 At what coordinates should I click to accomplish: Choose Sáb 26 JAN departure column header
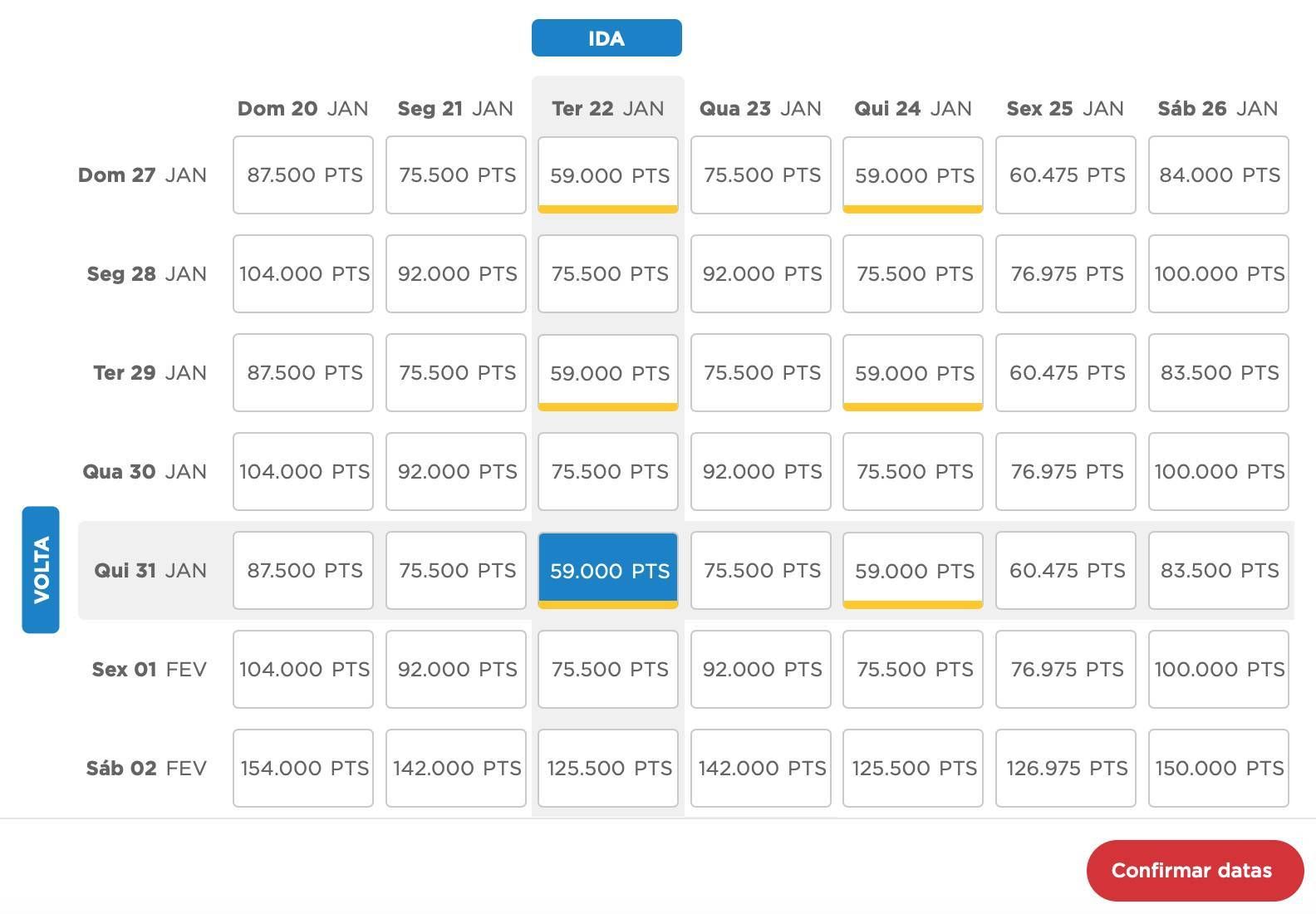click(x=1218, y=109)
